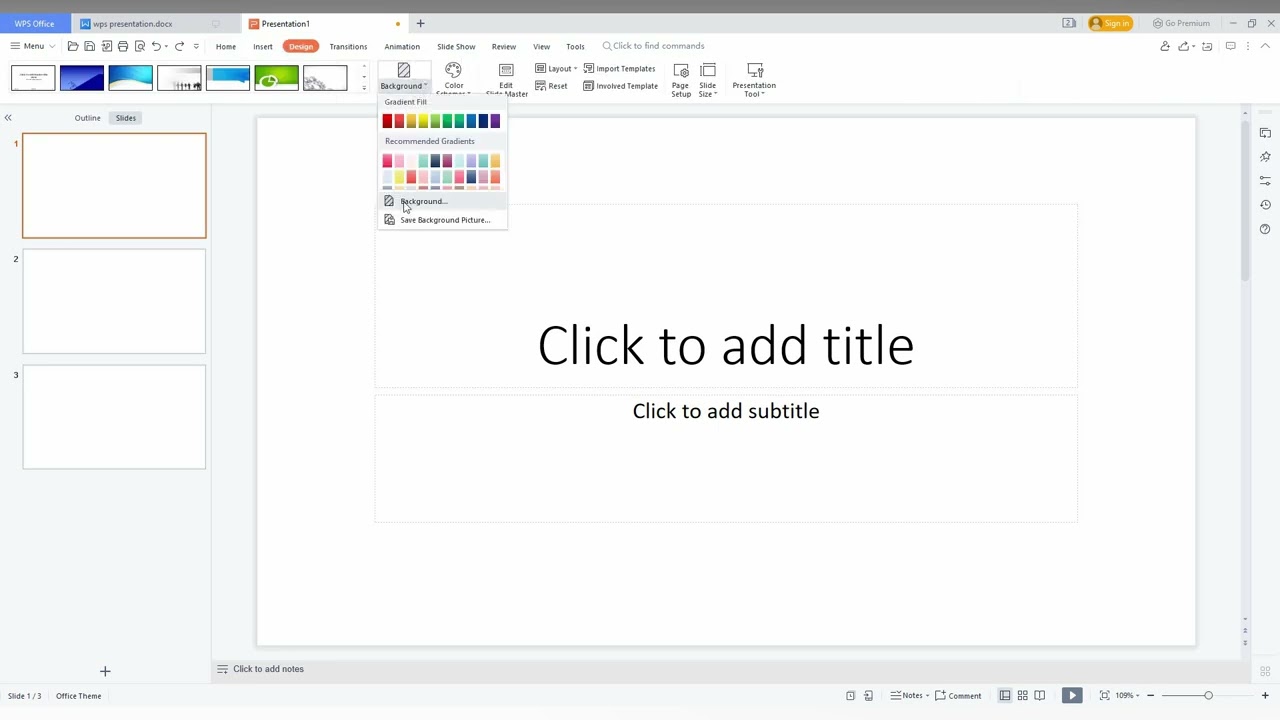Select Save Background Picture... entry
The image size is (1280, 720).
click(443, 220)
